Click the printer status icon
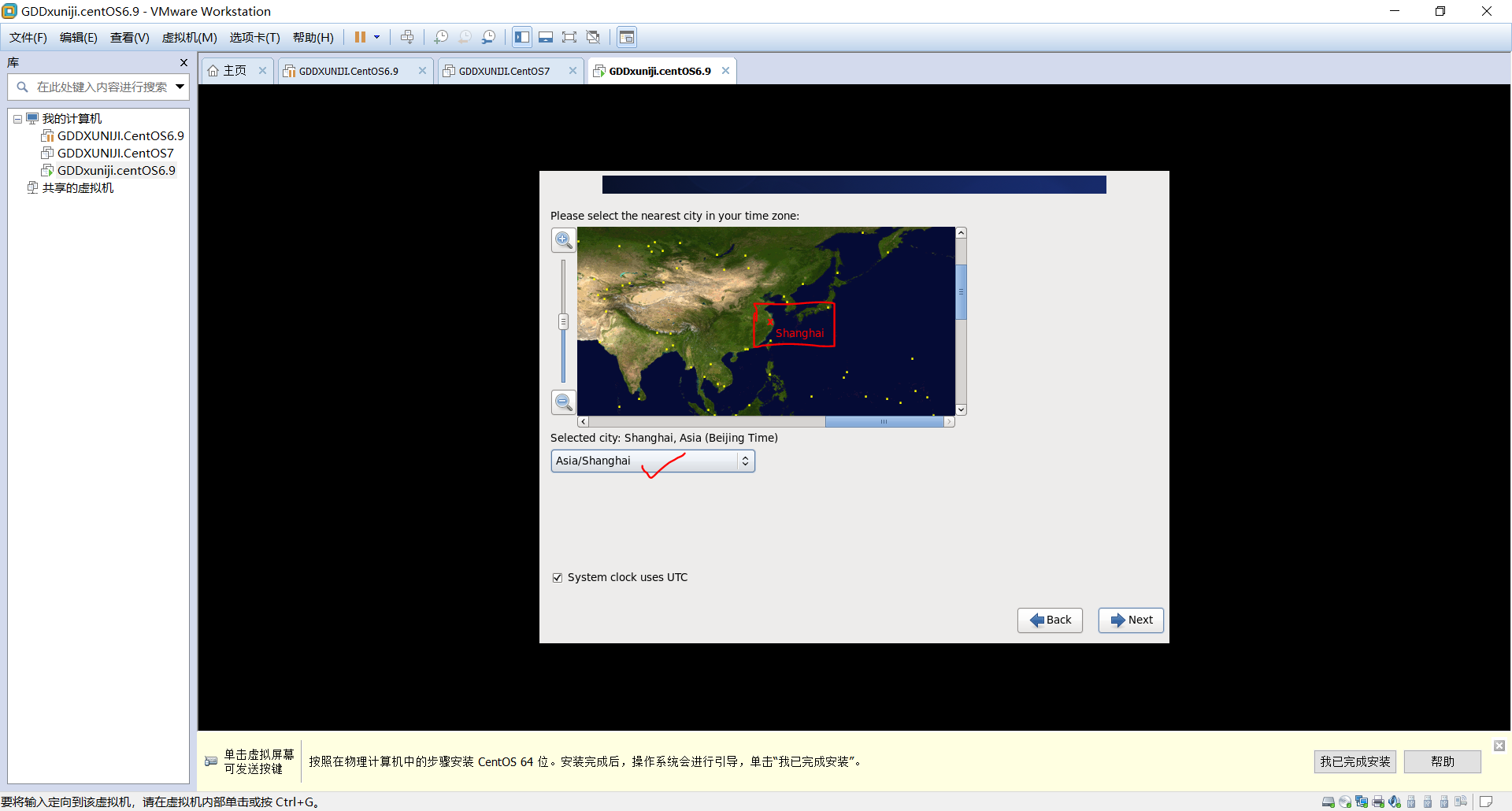The width and height of the screenshot is (1512, 811). [1378, 802]
